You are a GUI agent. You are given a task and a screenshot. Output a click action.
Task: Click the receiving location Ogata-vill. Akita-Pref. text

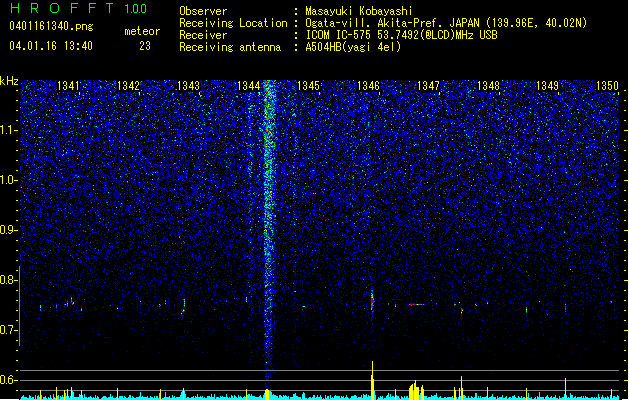click(x=446, y=23)
